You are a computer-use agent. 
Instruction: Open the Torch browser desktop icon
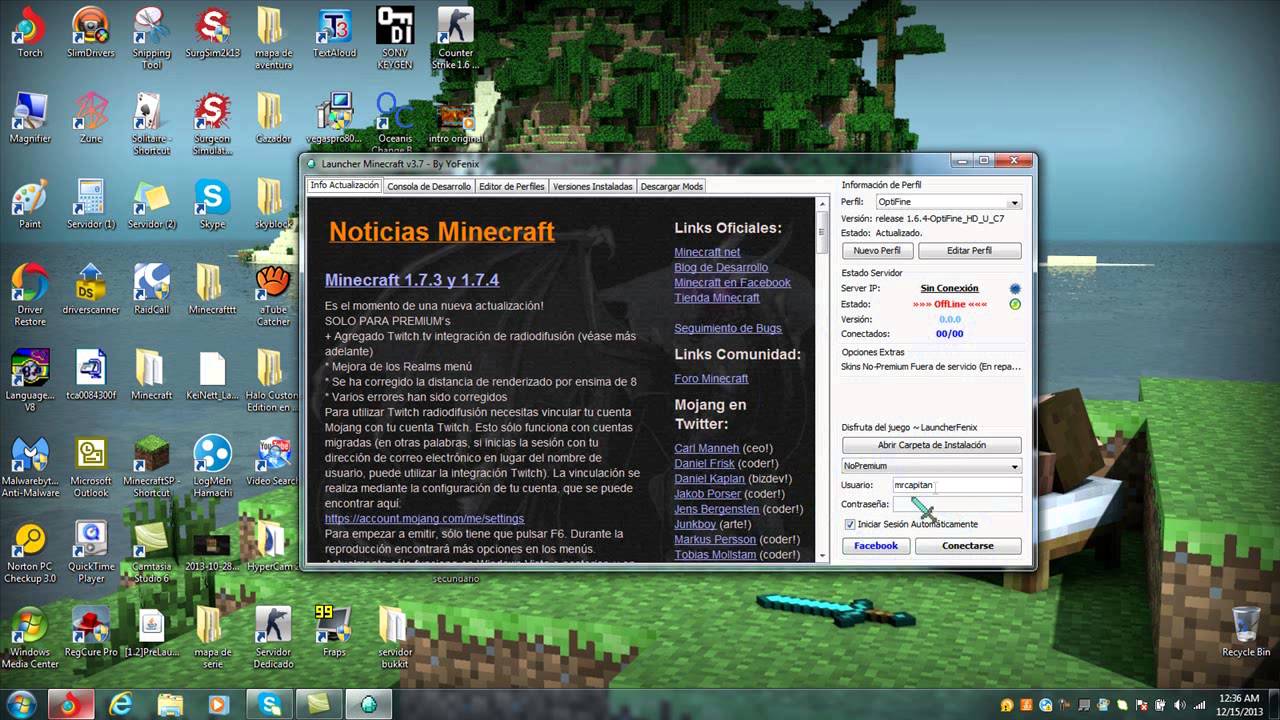tap(30, 32)
